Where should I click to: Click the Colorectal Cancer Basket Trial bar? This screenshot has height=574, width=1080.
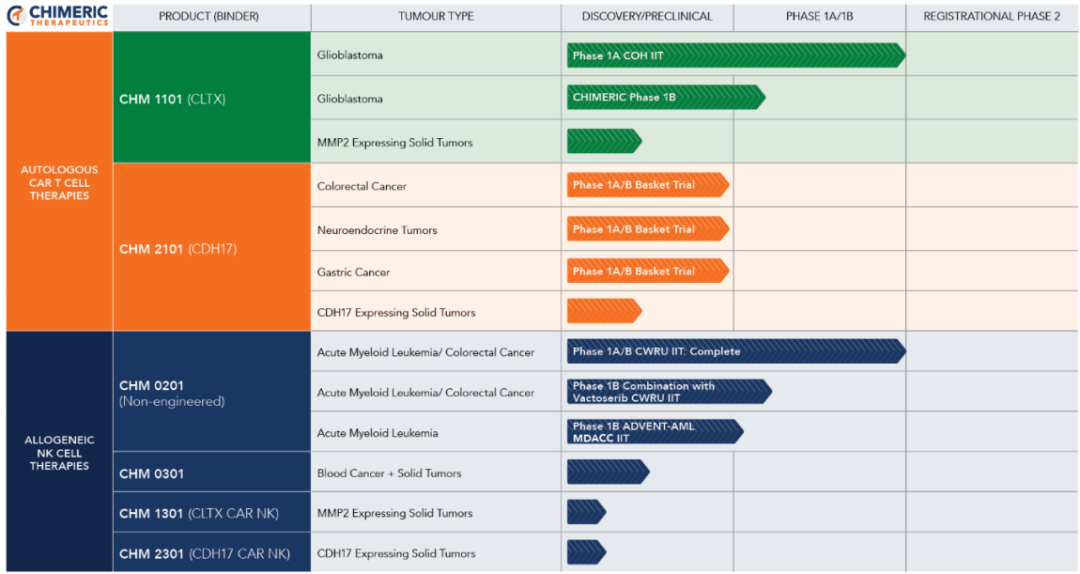[647, 185]
